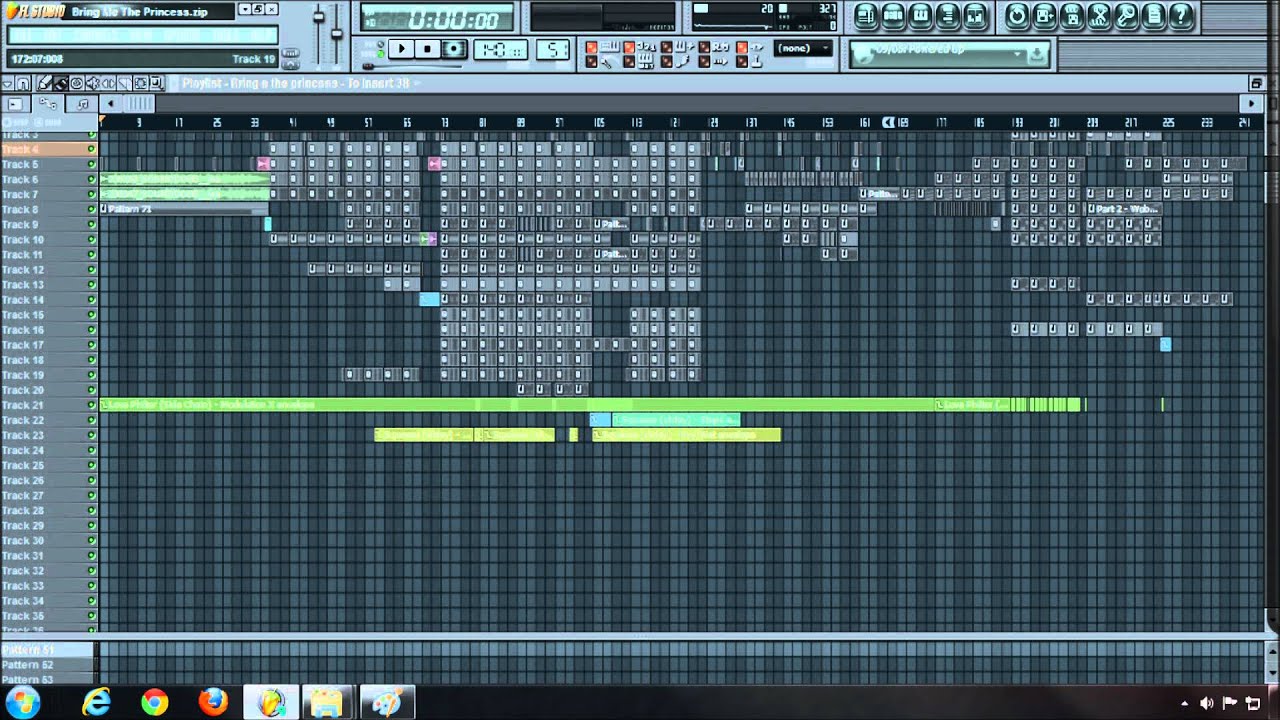Open the step sequencer via the shortcut icon
Image resolution: width=1280 pixels, height=720 pixels.
click(893, 15)
